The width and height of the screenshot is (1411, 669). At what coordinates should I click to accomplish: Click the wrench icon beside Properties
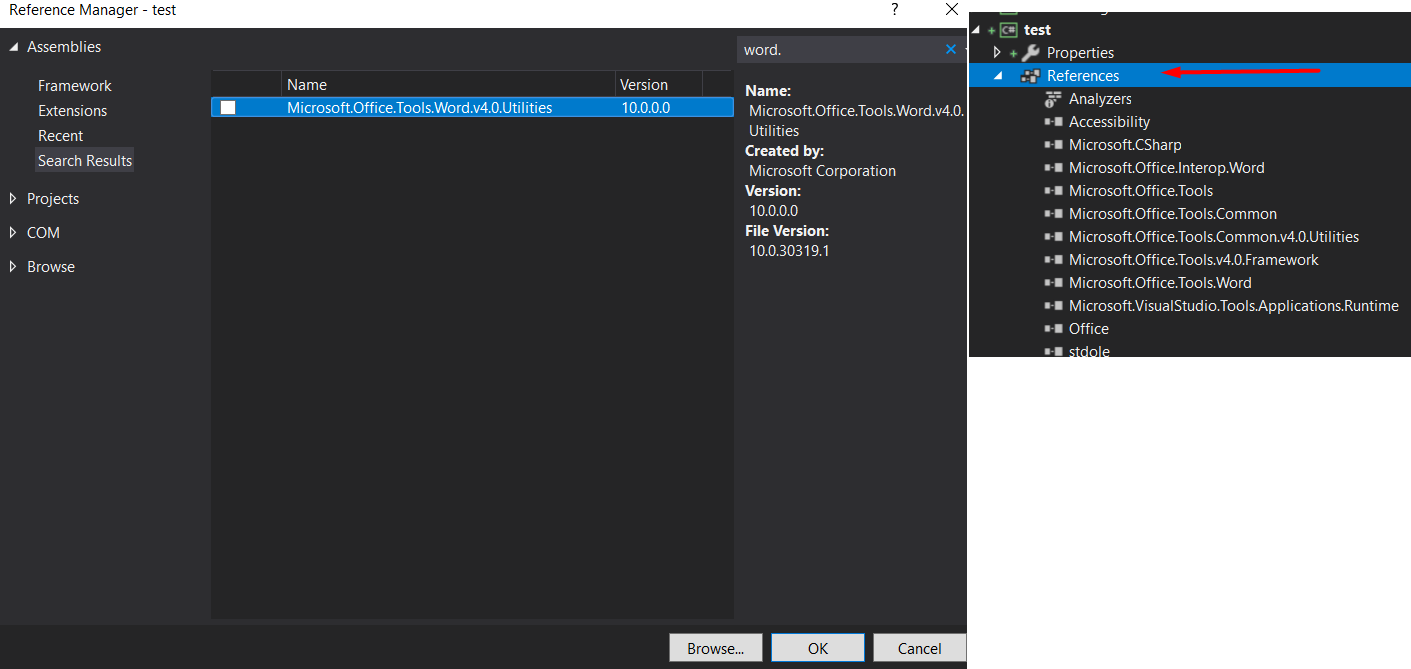[1030, 53]
